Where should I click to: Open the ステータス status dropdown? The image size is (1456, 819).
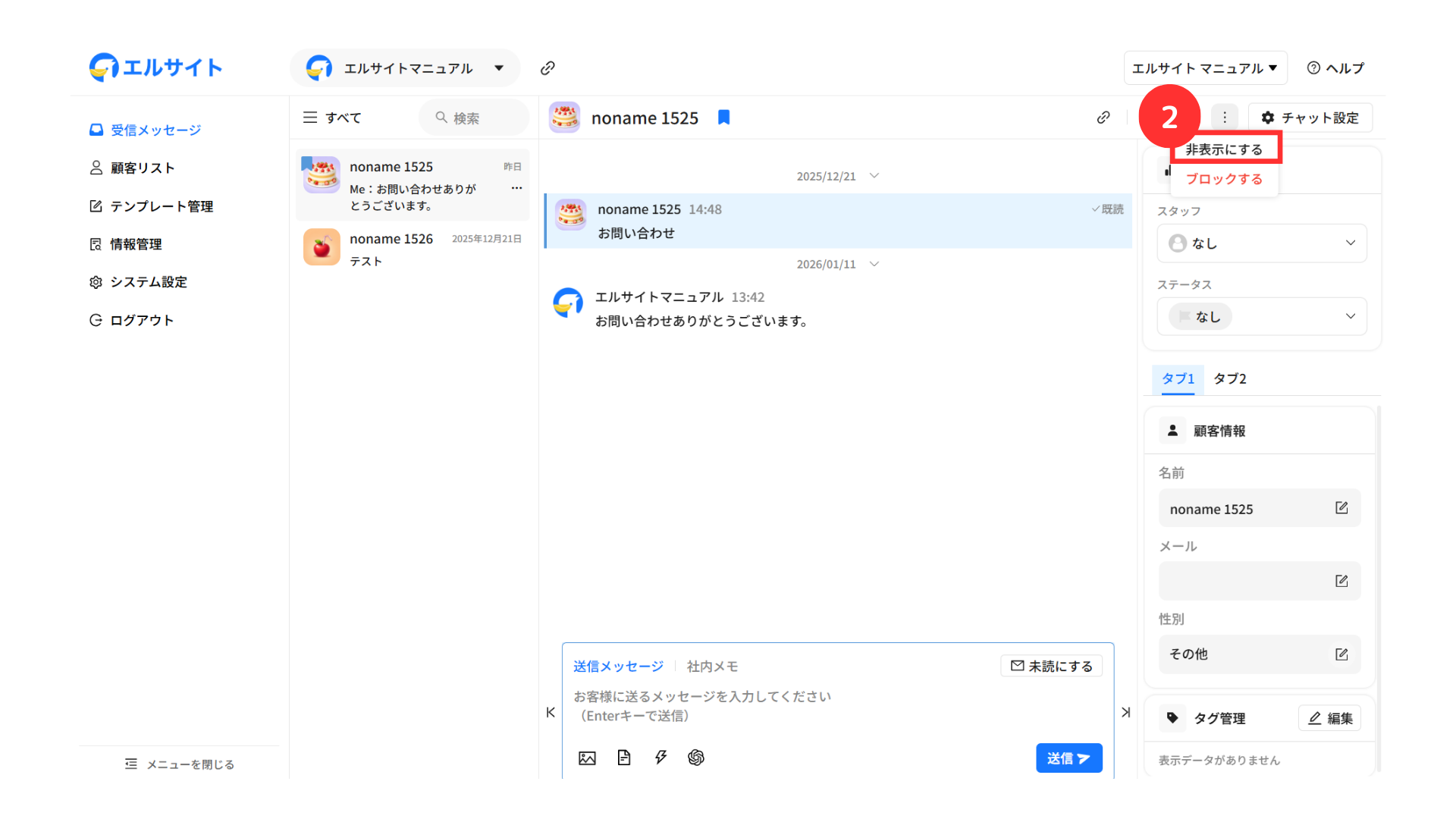[1261, 316]
